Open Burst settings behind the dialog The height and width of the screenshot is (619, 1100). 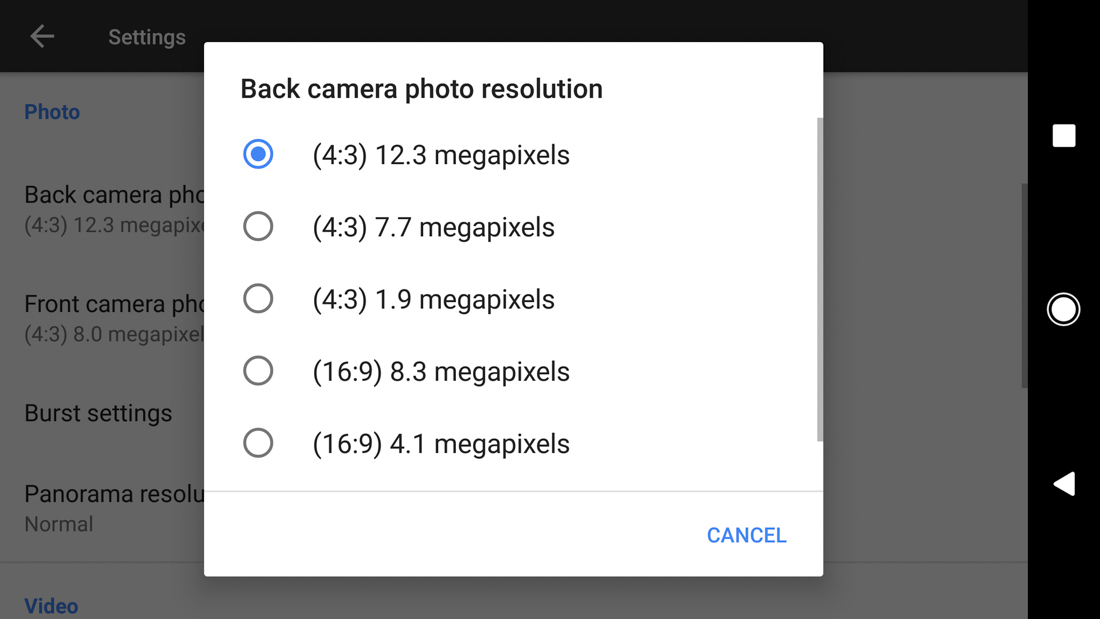[x=98, y=413]
